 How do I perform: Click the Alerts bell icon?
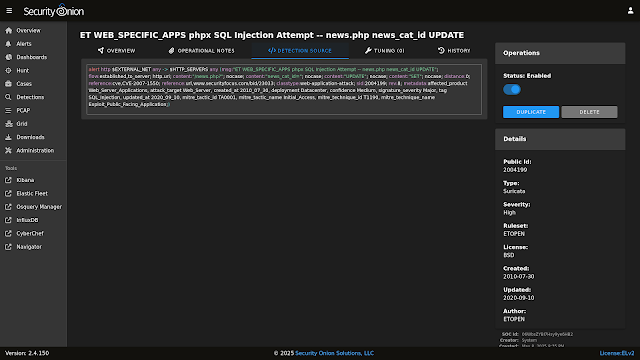[8, 44]
